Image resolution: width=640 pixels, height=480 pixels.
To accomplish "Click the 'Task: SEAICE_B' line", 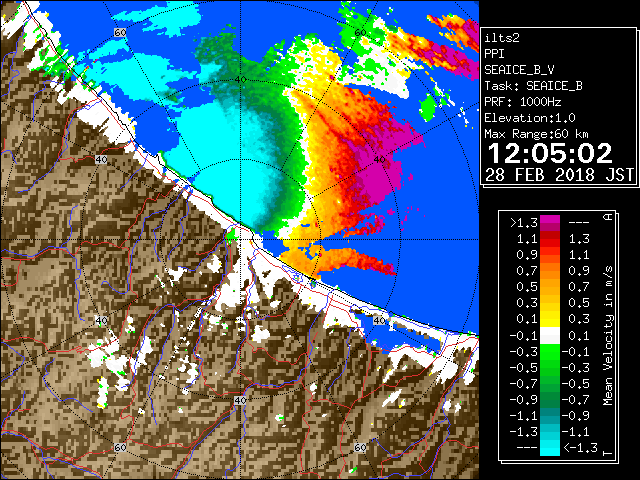I will 533,86.
